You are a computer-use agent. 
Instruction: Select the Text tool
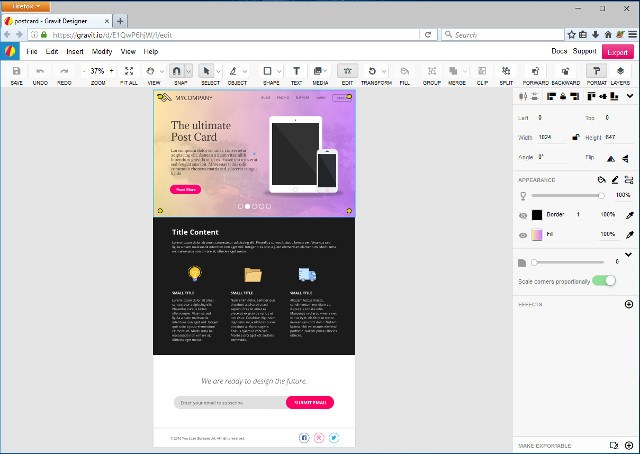click(296, 71)
